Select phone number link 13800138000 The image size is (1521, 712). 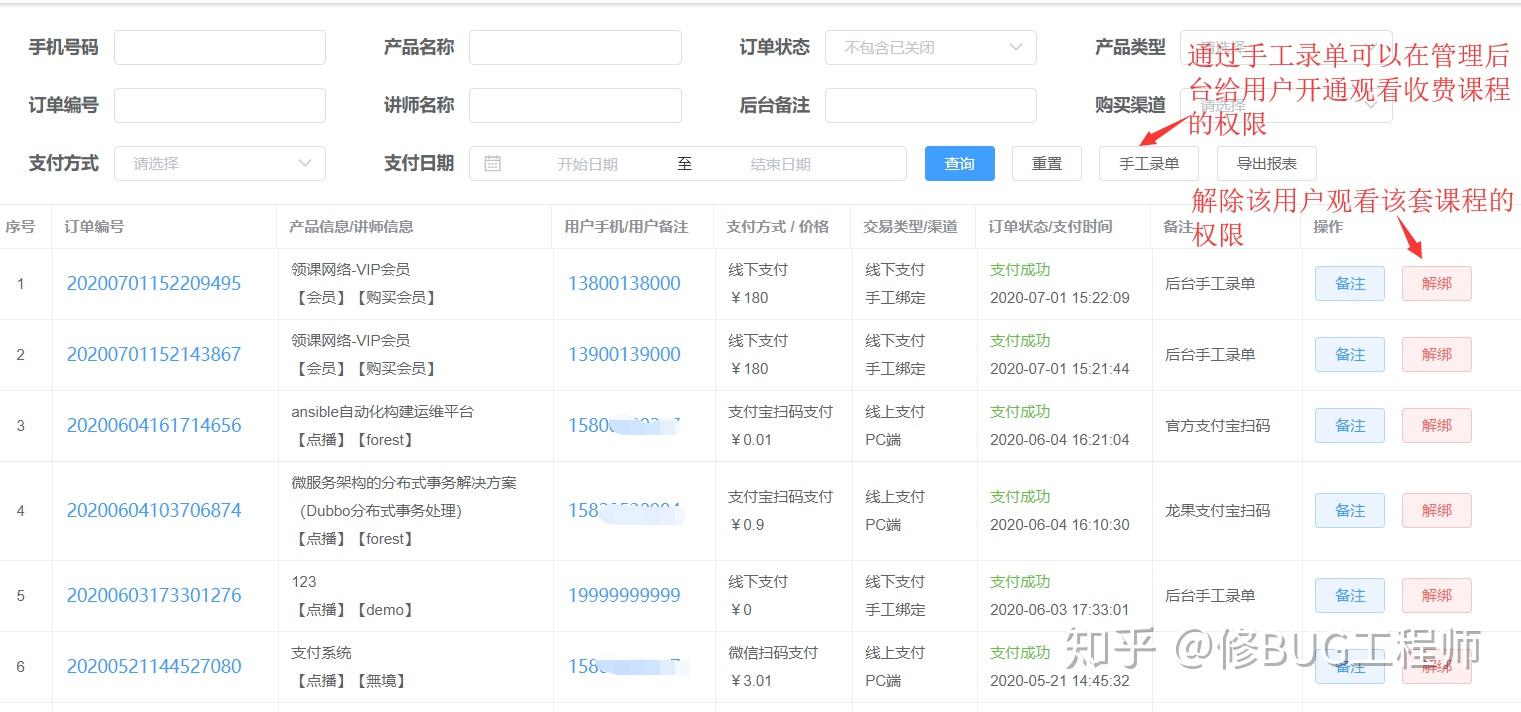(x=624, y=283)
